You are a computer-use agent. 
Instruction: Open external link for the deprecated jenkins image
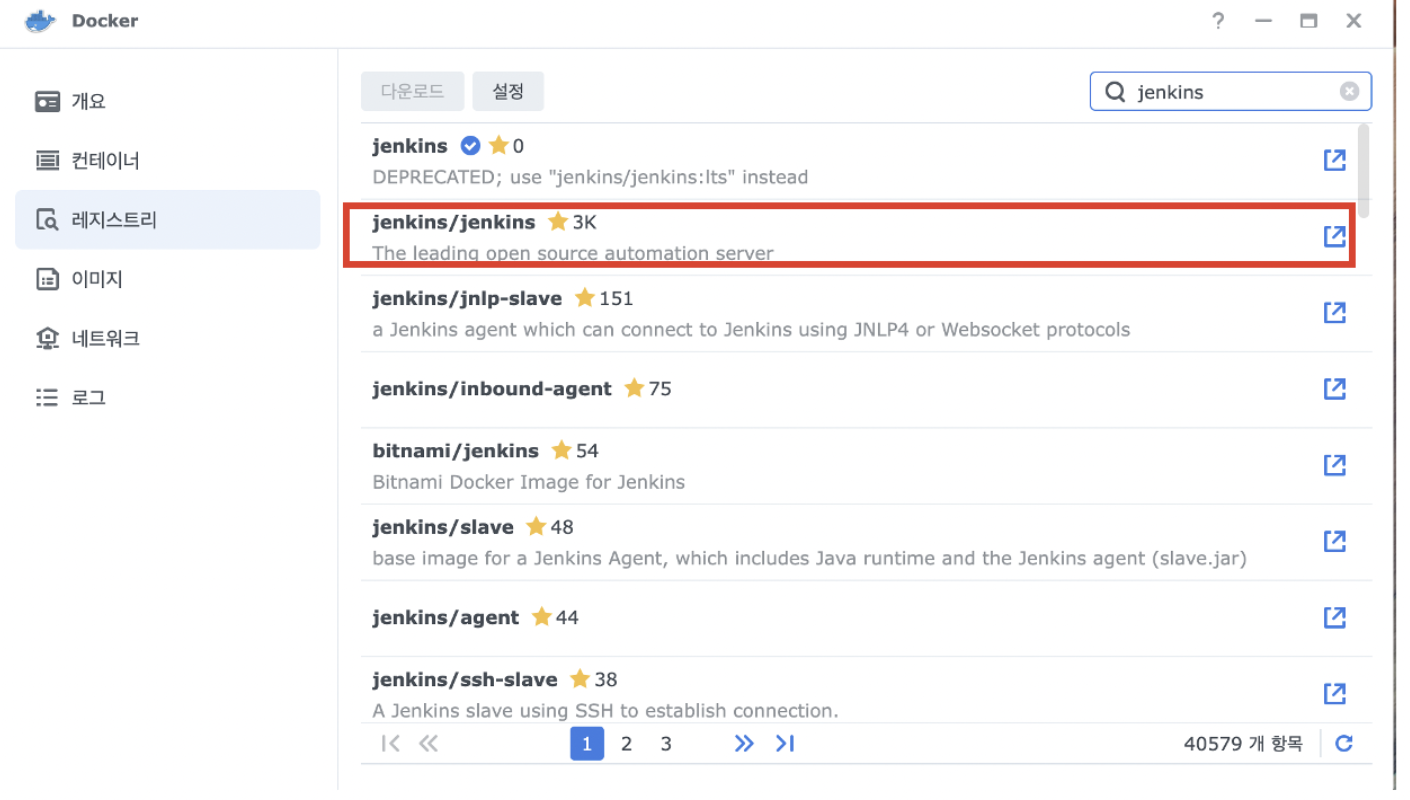tap(1334, 160)
